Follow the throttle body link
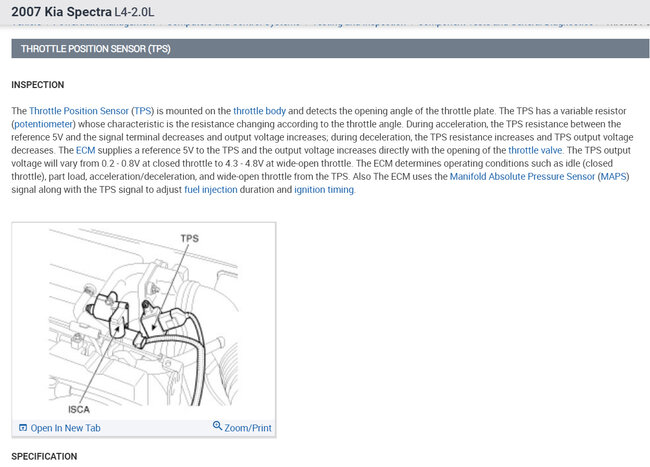650x467 pixels. pyautogui.click(x=260, y=111)
